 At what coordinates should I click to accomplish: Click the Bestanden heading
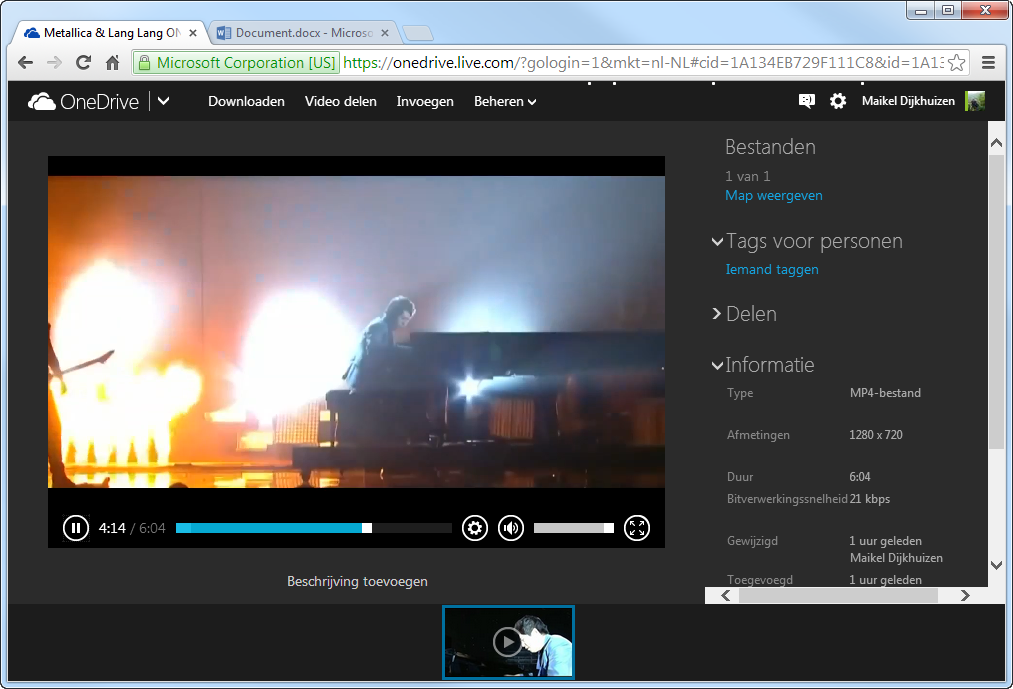point(770,147)
